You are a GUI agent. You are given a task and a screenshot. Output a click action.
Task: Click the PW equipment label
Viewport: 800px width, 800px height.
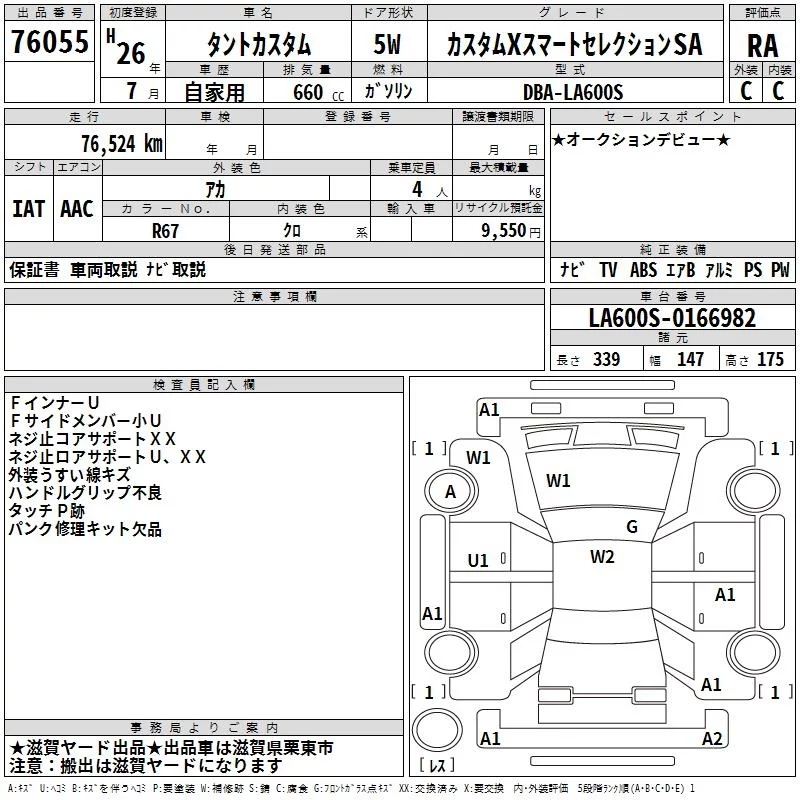tap(780, 269)
